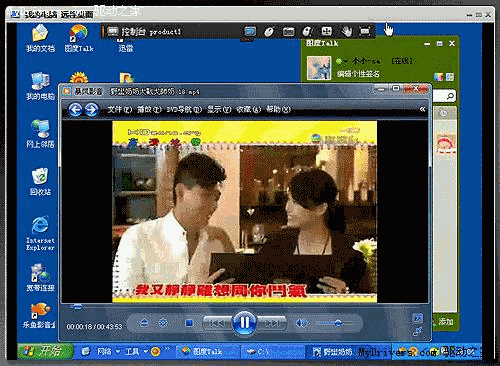
Task: Stop playback with the square stop button
Action: pos(189,323)
